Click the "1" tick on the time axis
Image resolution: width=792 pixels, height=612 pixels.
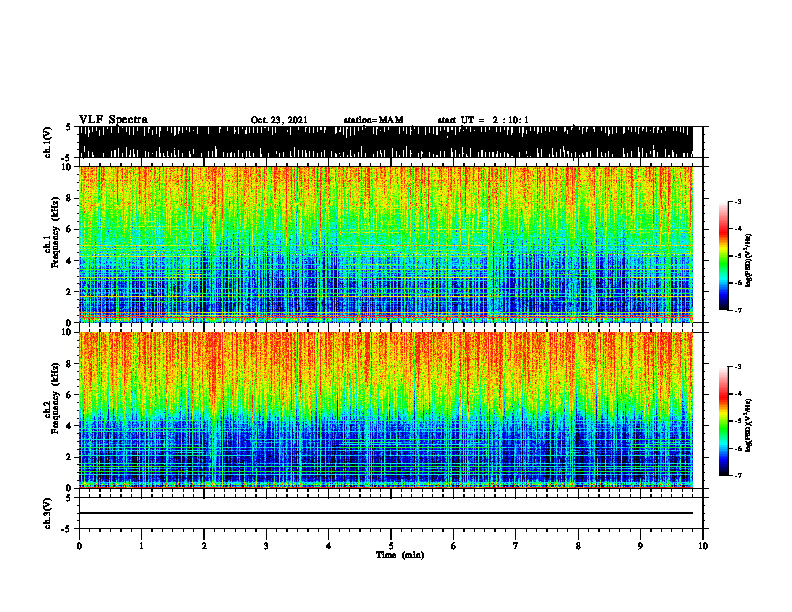pos(141,546)
